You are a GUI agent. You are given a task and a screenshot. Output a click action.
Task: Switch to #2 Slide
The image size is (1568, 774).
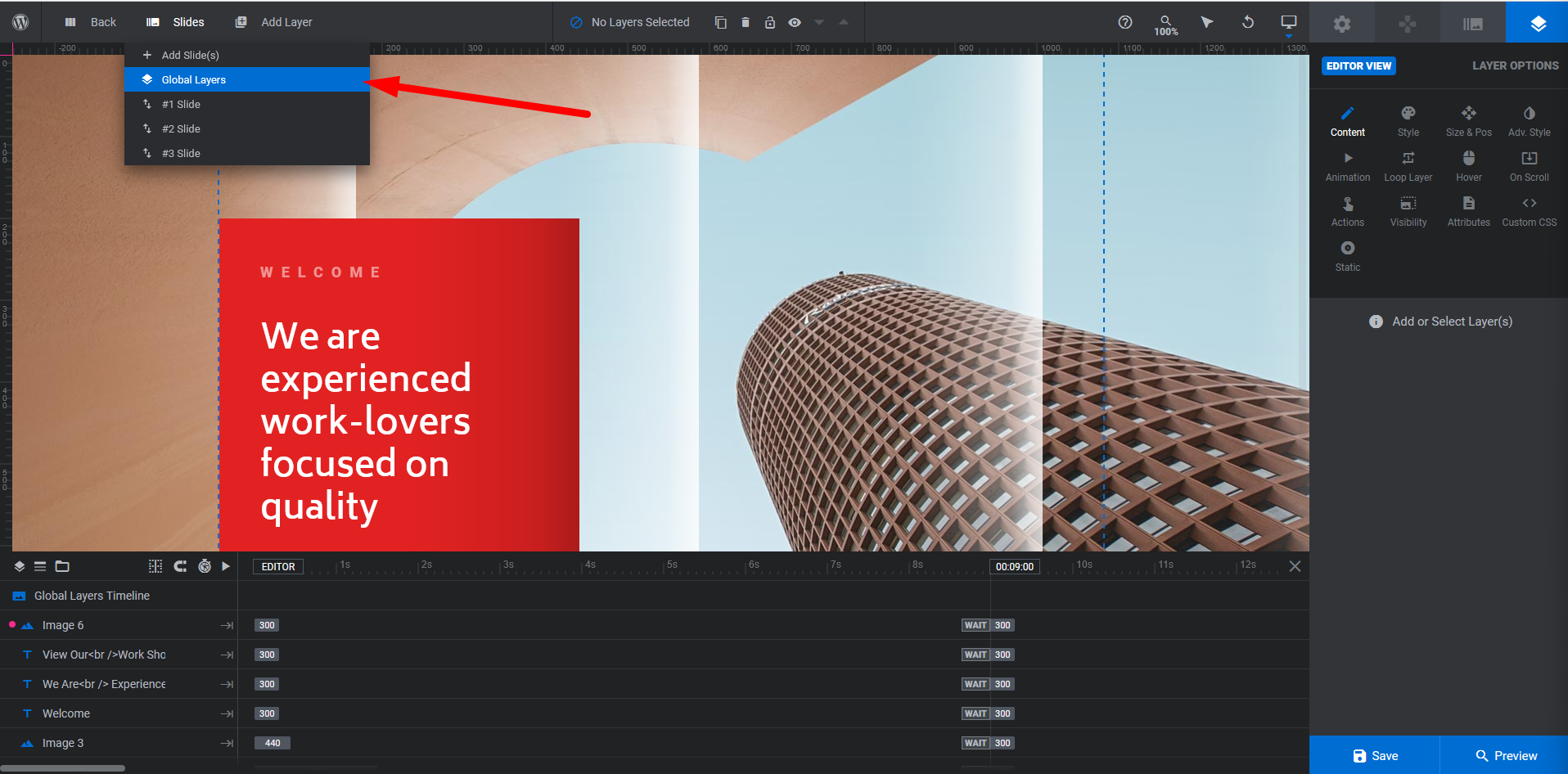coord(247,128)
